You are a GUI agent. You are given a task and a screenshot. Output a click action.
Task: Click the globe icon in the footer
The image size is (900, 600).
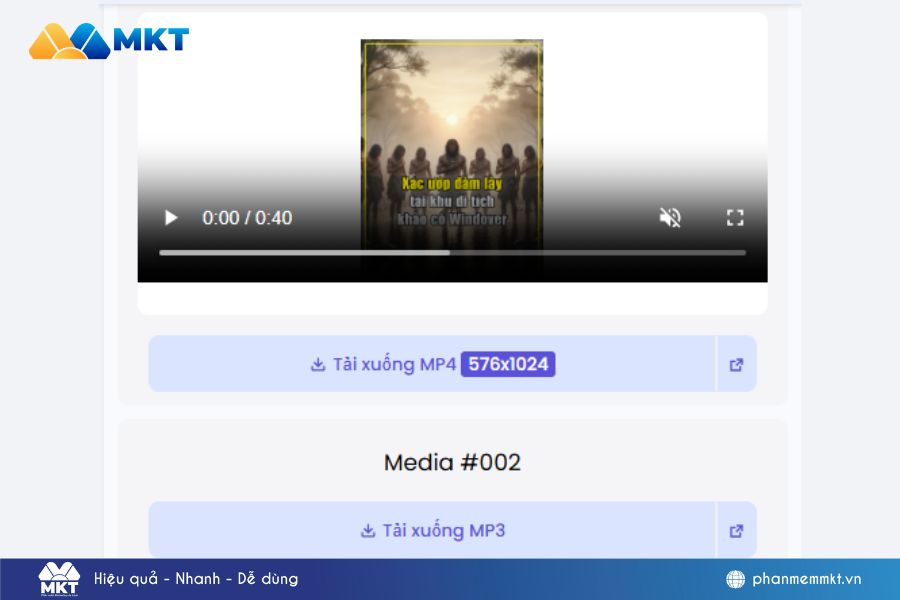click(735, 579)
